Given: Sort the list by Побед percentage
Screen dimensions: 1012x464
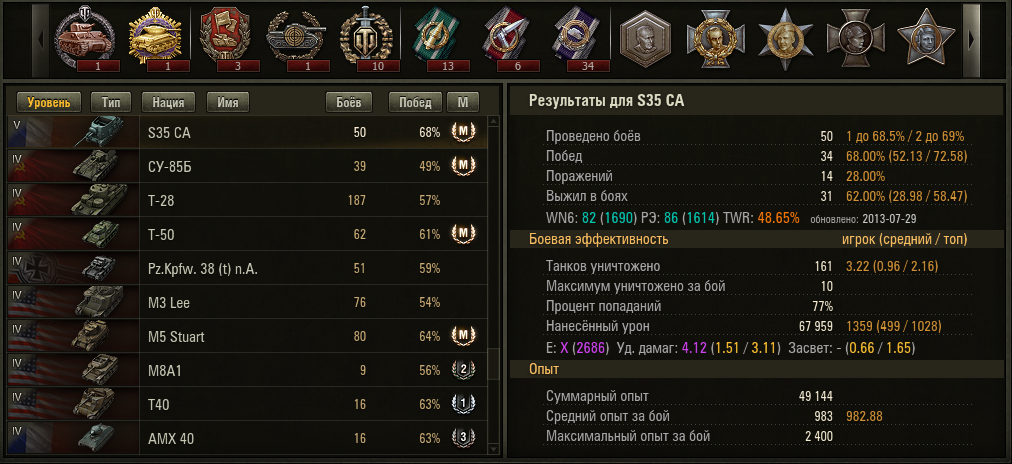Looking at the screenshot, I should (x=415, y=103).
